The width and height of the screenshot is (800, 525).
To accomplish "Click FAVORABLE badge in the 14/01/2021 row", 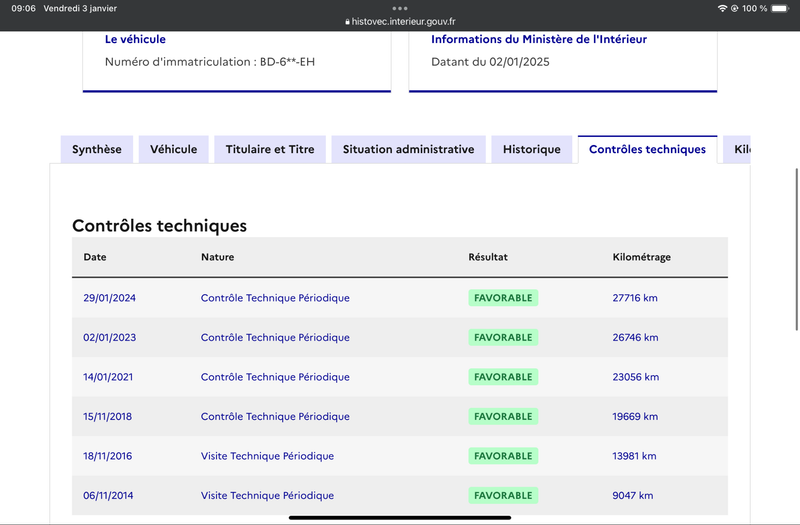I will pyautogui.click(x=503, y=377).
